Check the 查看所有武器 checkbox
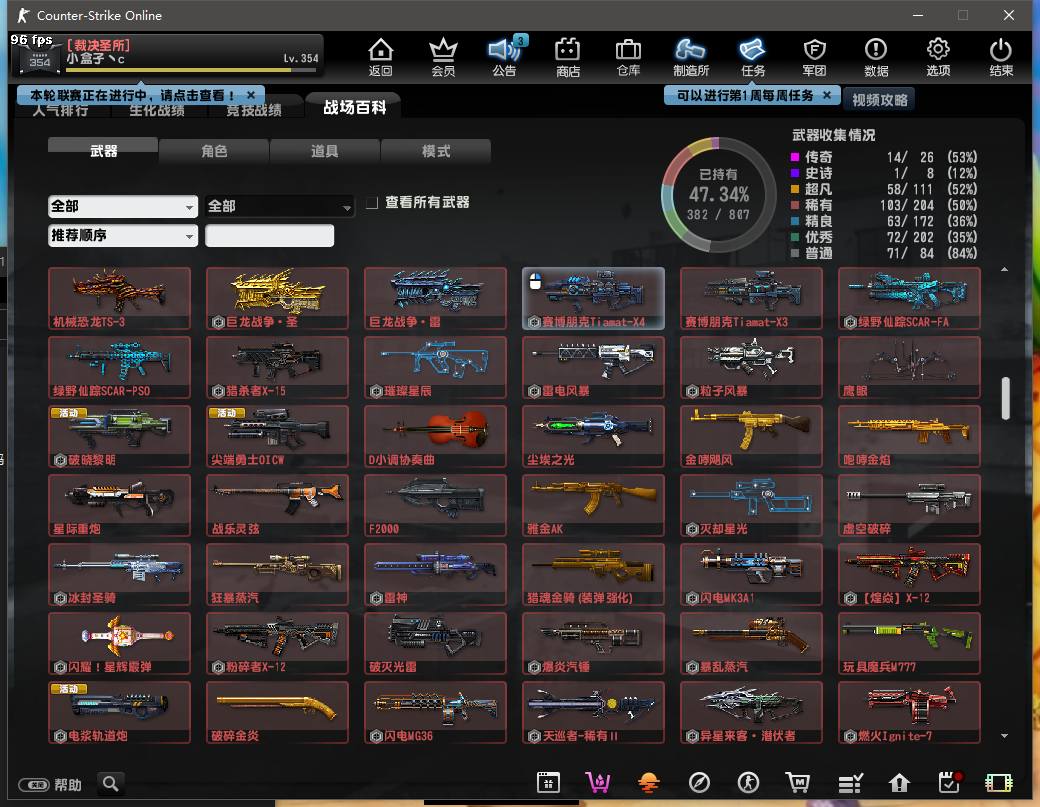This screenshot has width=1040, height=807. point(372,202)
